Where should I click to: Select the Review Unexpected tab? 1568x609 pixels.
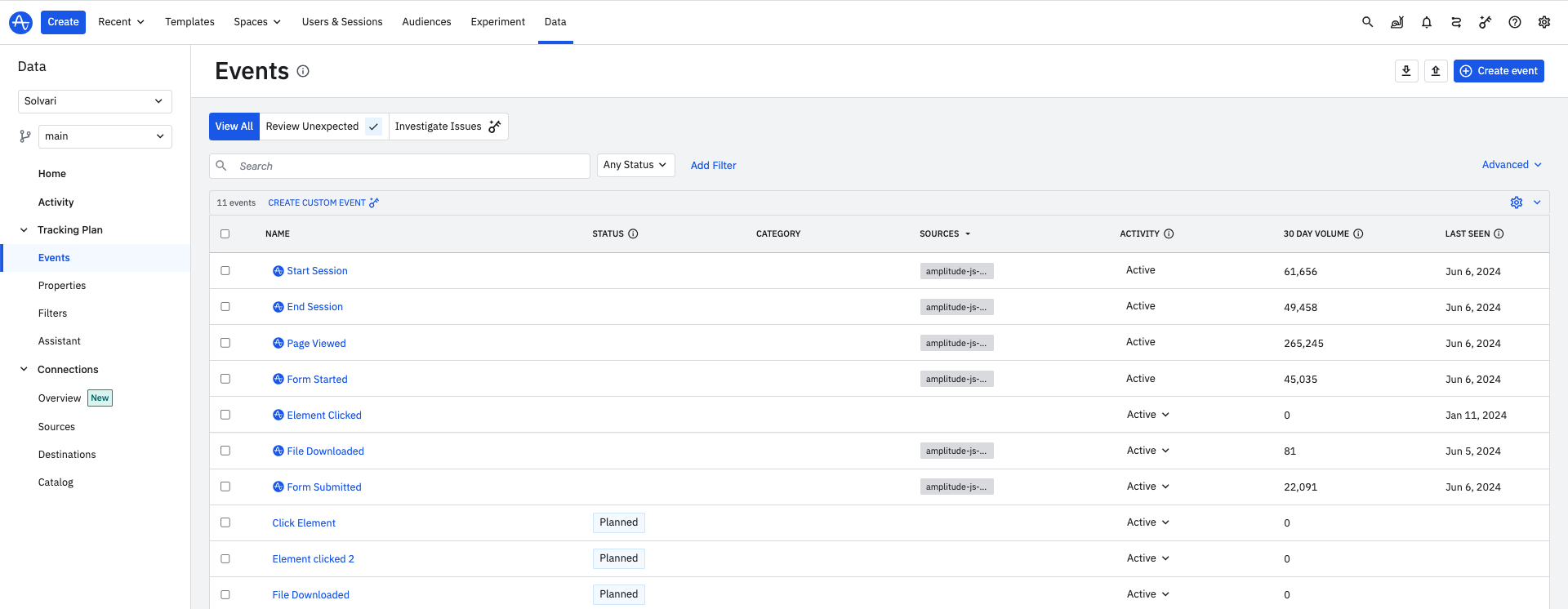(x=323, y=127)
